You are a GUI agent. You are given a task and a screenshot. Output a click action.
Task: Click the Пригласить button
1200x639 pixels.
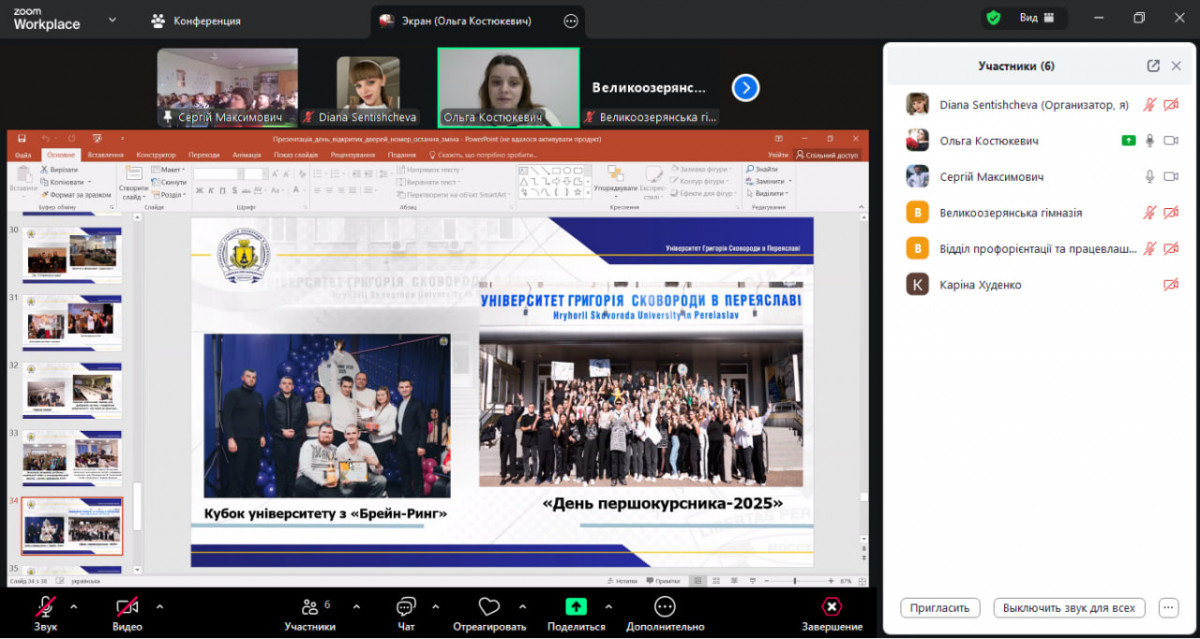(940, 608)
